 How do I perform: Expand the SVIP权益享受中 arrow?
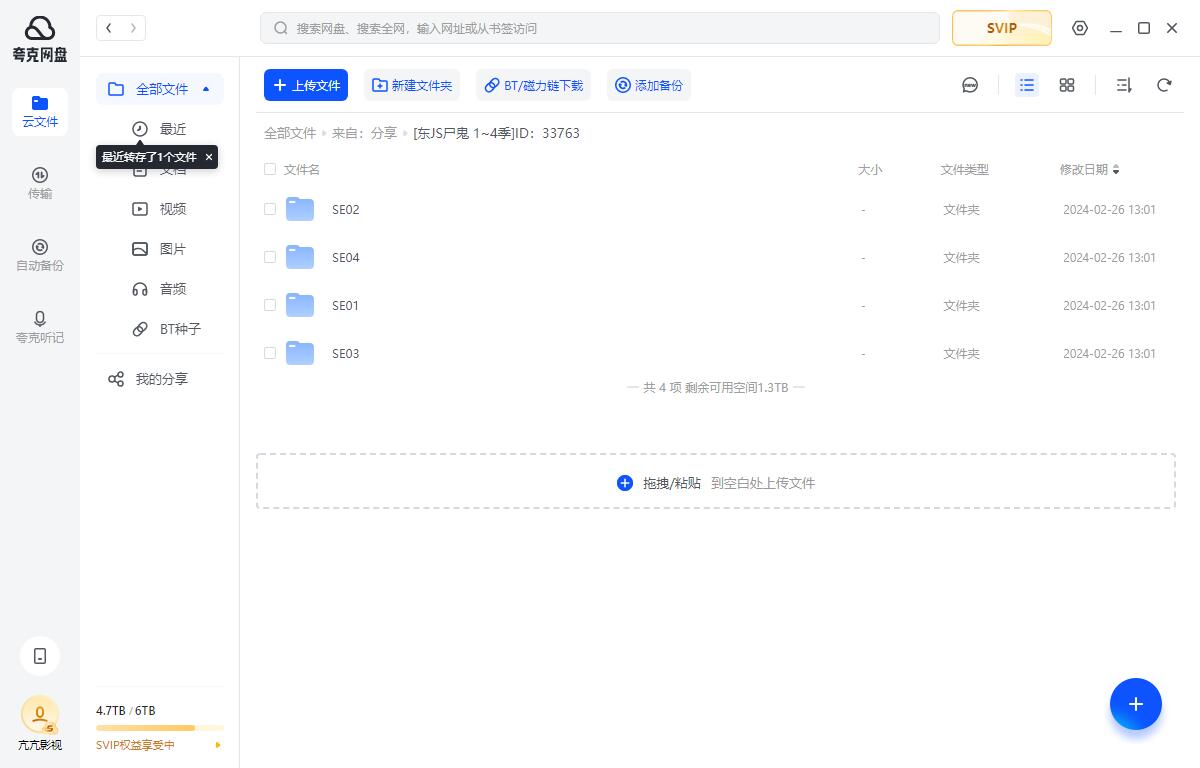(218, 745)
